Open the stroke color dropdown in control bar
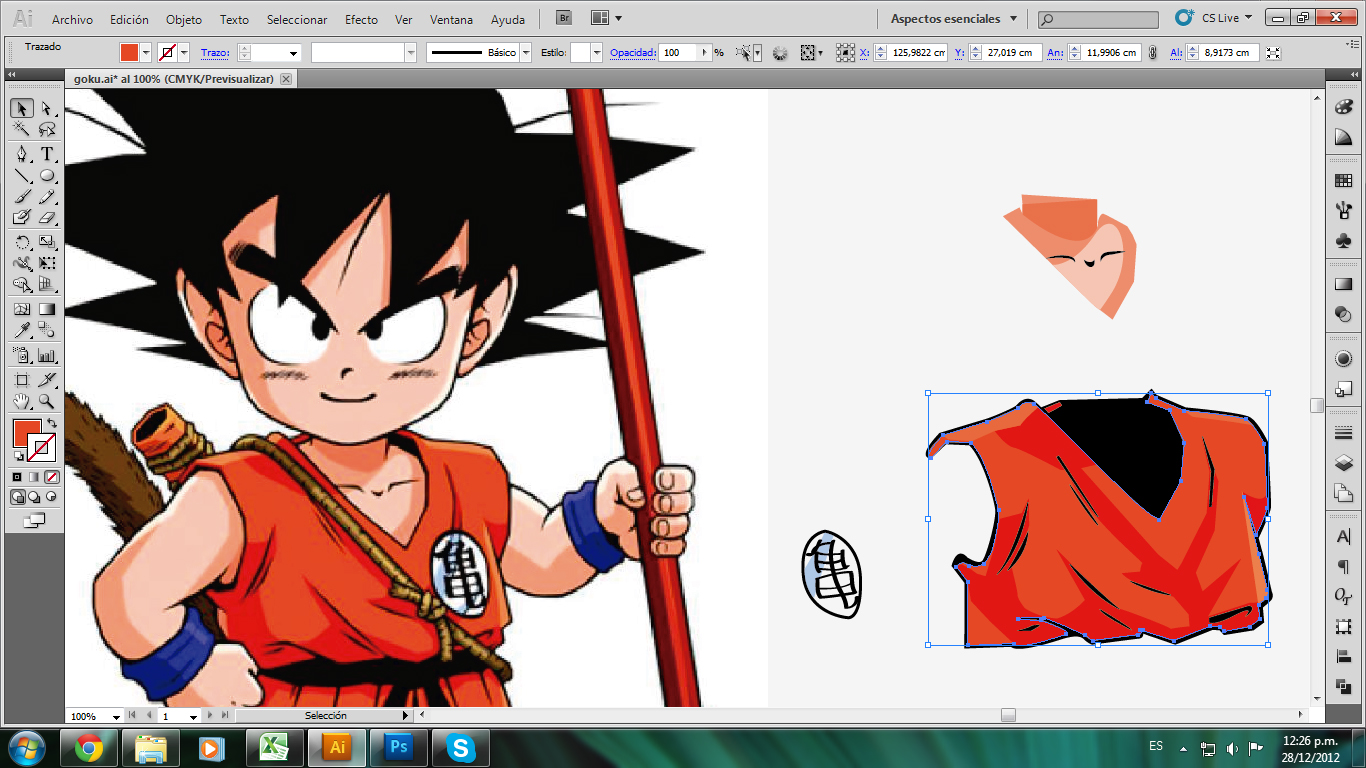This screenshot has height=768, width=1366. pos(184,53)
